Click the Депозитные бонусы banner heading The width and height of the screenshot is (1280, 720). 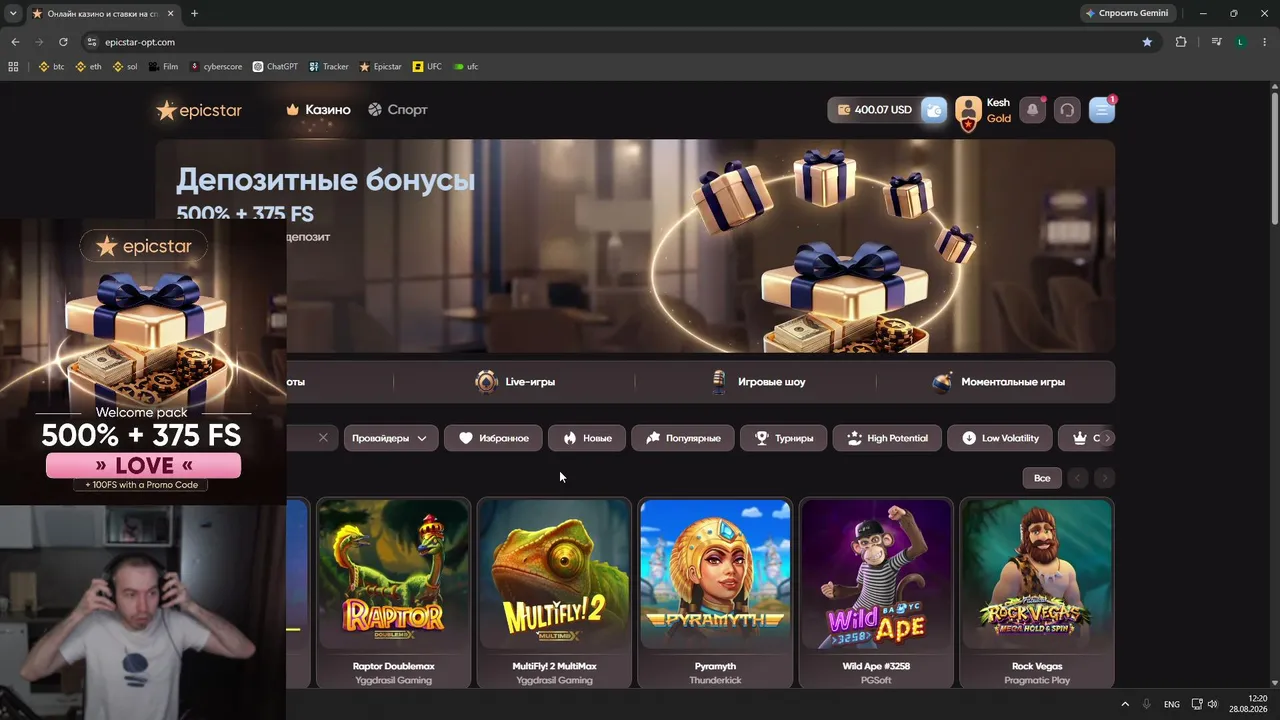pos(326,180)
